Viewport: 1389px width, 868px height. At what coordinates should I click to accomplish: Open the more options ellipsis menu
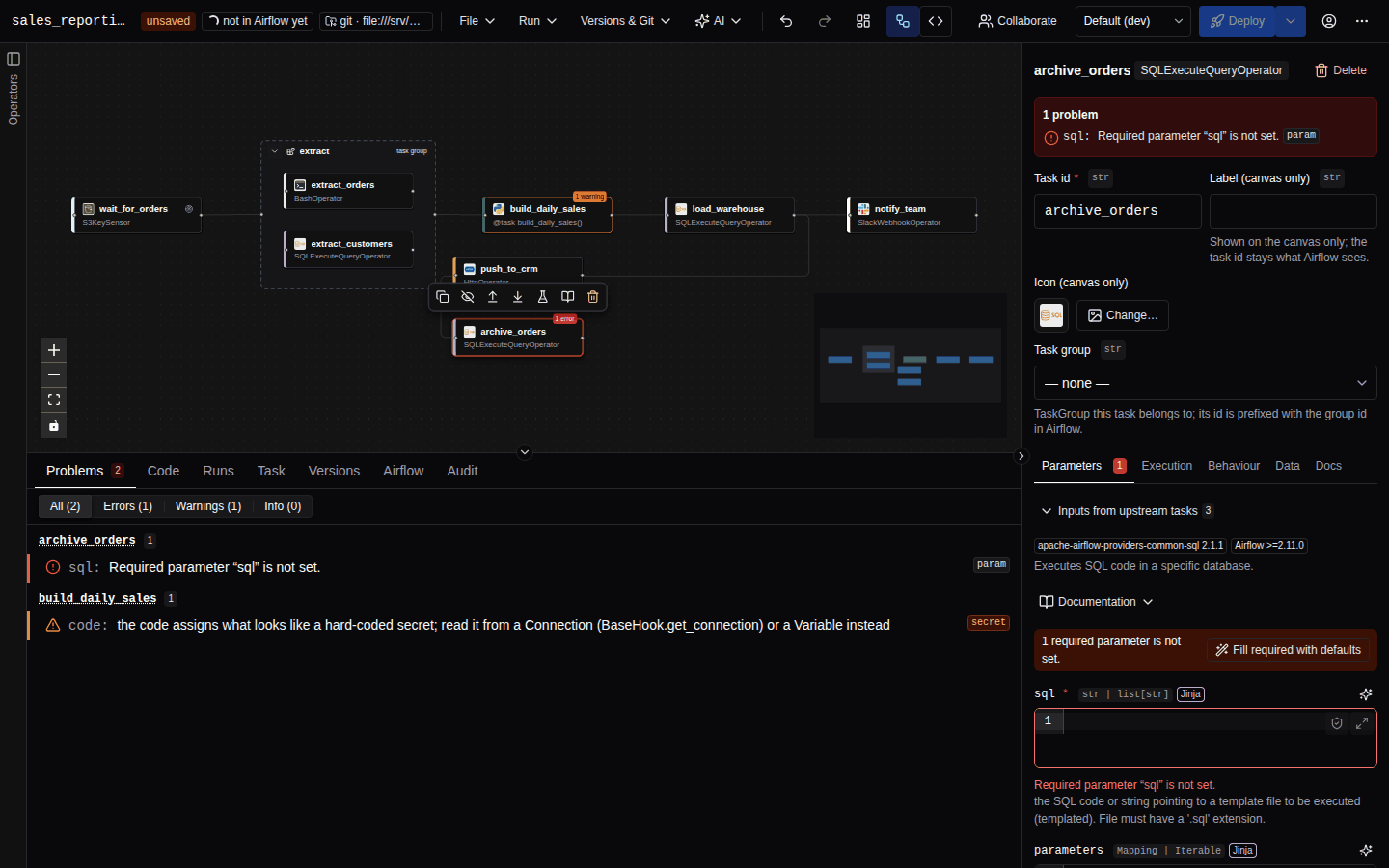[1362, 21]
